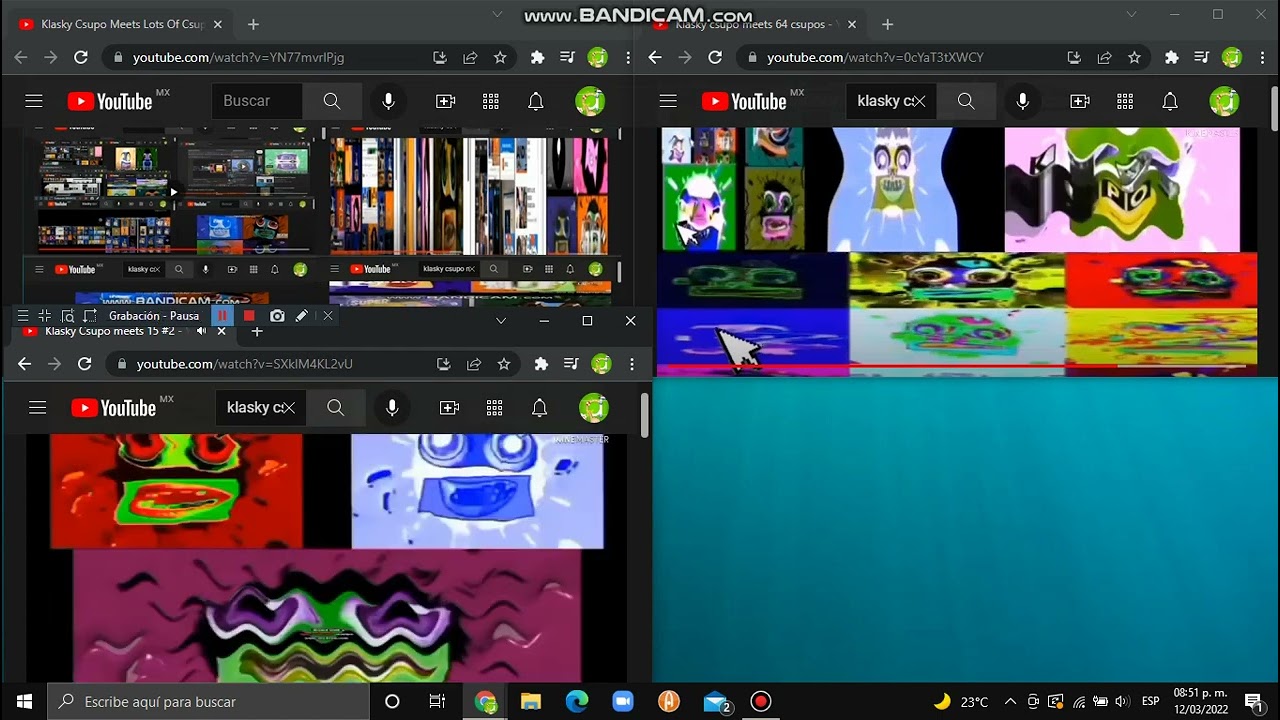The width and height of the screenshot is (1280, 720).
Task: Expand tab search chevron in top-right window
Action: tap(1132, 15)
